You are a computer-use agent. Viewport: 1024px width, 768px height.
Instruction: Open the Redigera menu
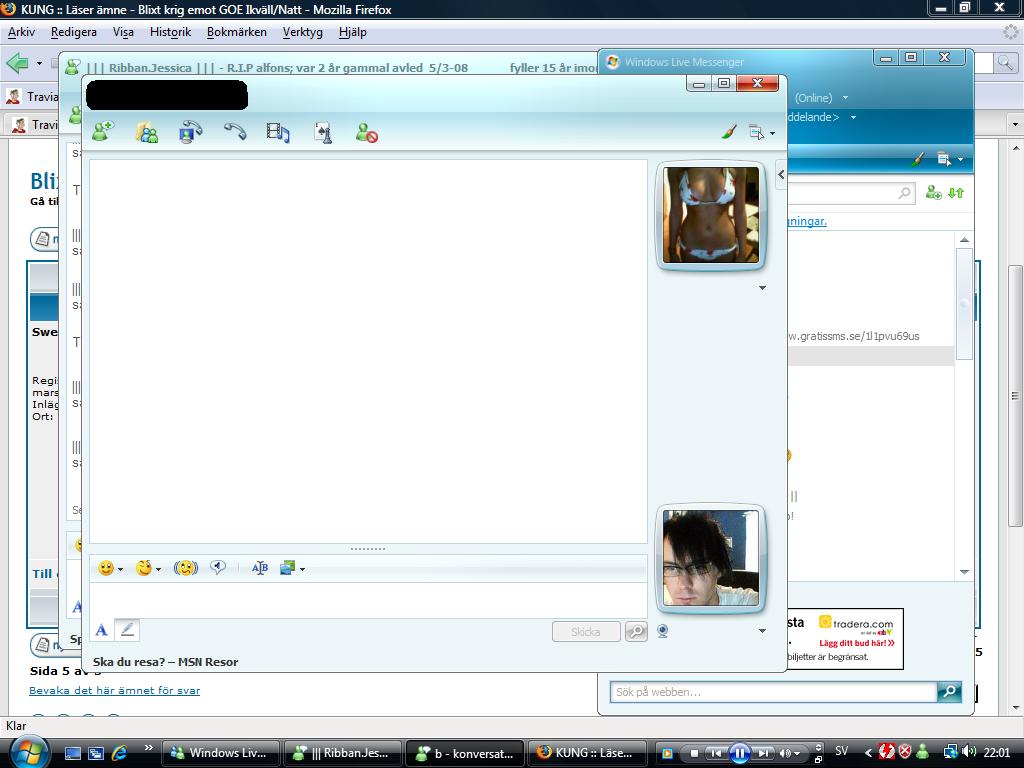pyautogui.click(x=74, y=32)
